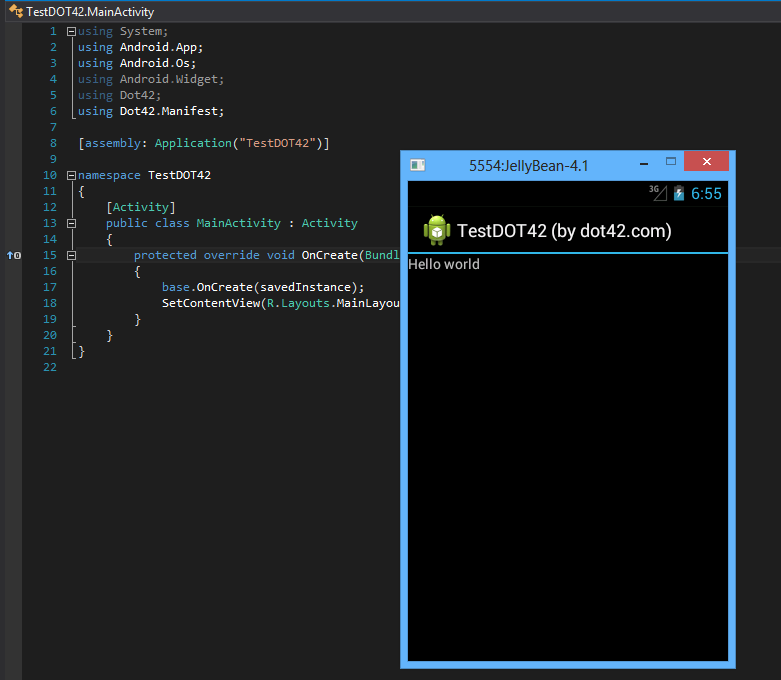
Task: Click the 3G signal icon in emulator
Action: (657, 192)
